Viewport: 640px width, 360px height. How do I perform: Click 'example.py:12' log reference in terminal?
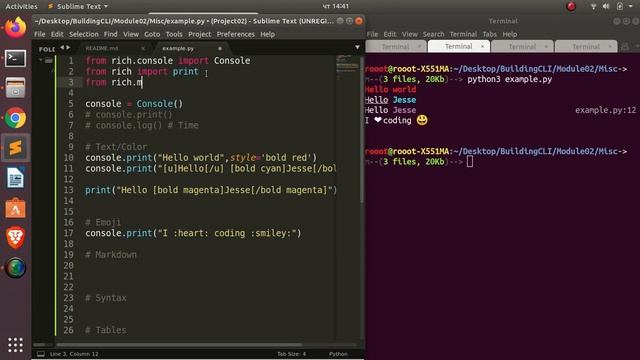point(605,110)
